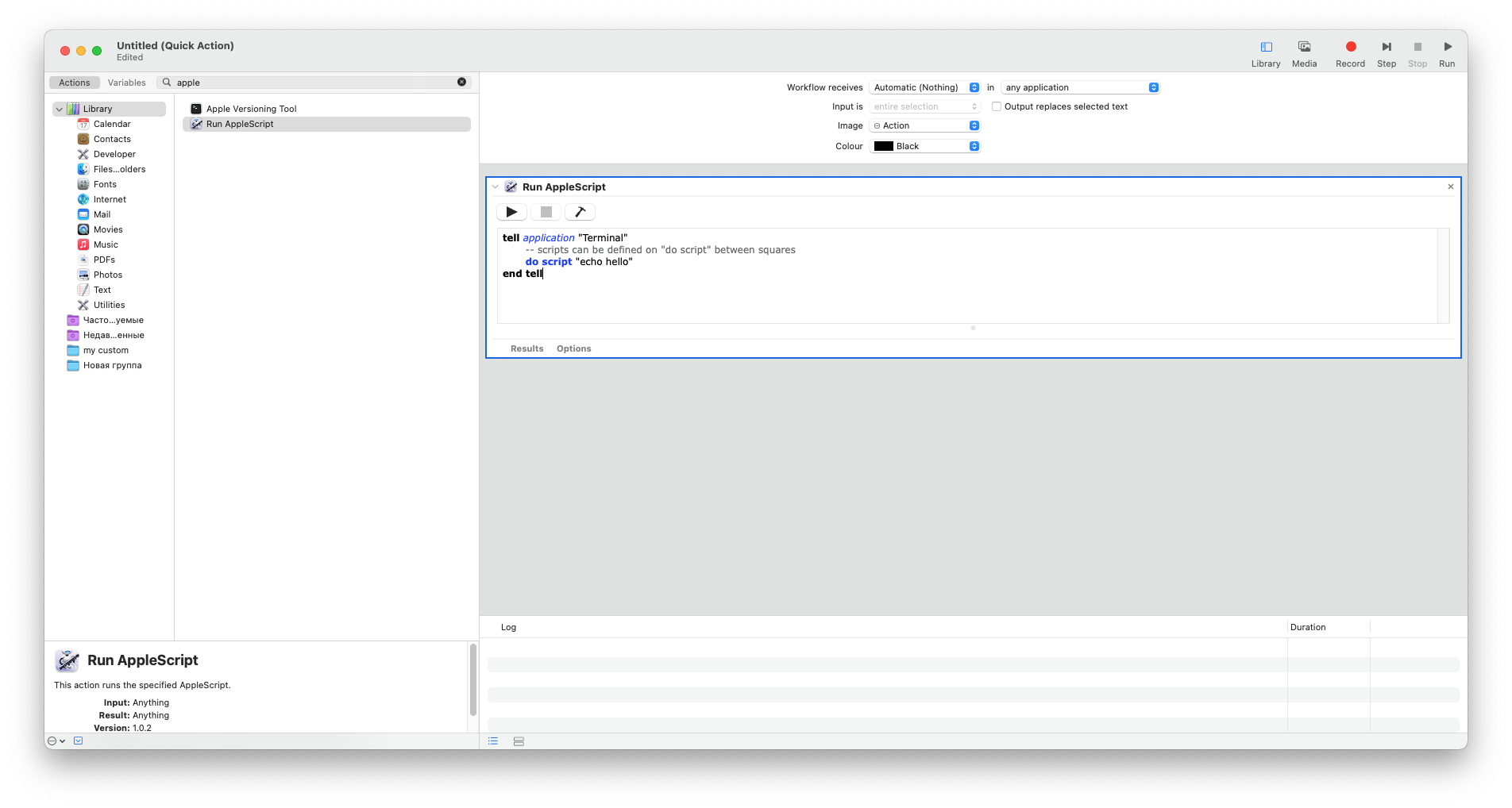
Task: Clear the apple search text
Action: tap(461, 82)
